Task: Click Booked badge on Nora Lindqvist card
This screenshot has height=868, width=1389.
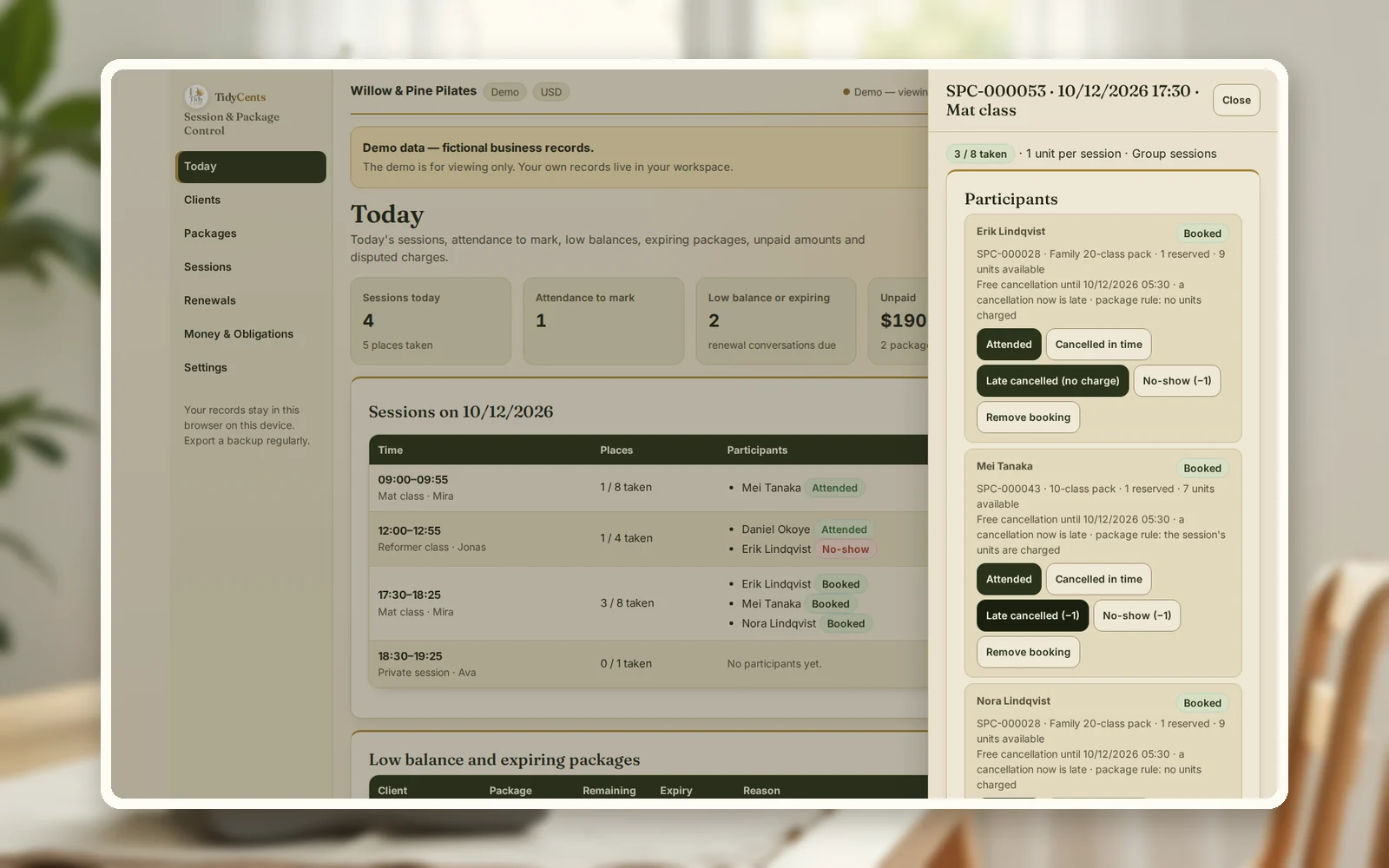Action: pyautogui.click(x=1202, y=703)
